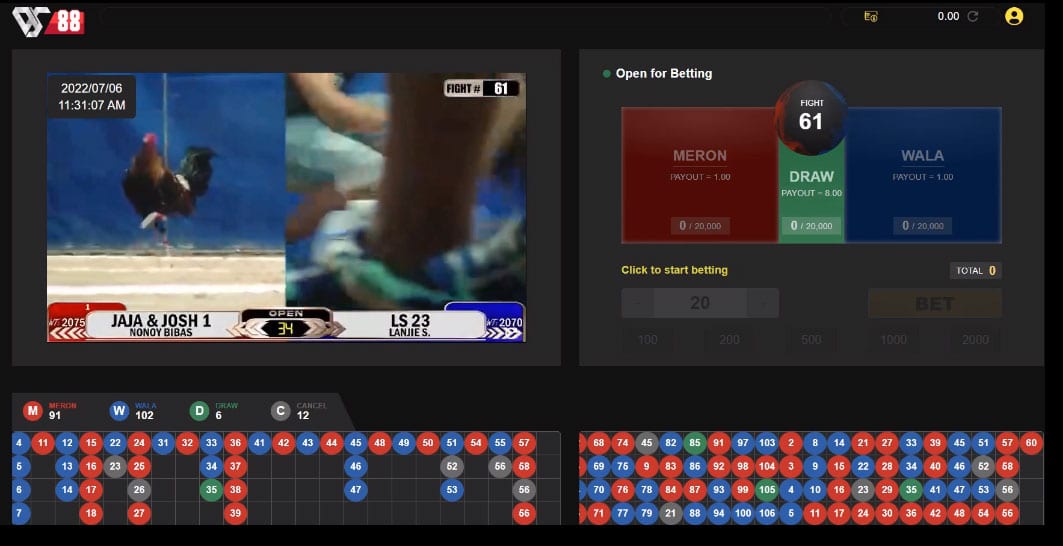Decrease bet amount with minus button

[638, 303]
